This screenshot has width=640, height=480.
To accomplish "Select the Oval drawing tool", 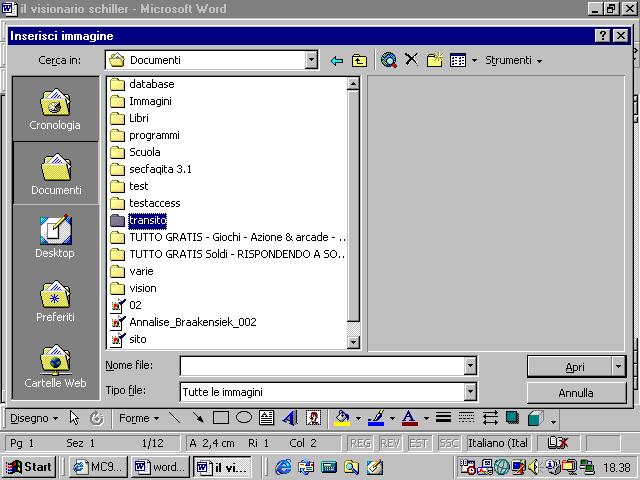I will click(x=244, y=418).
